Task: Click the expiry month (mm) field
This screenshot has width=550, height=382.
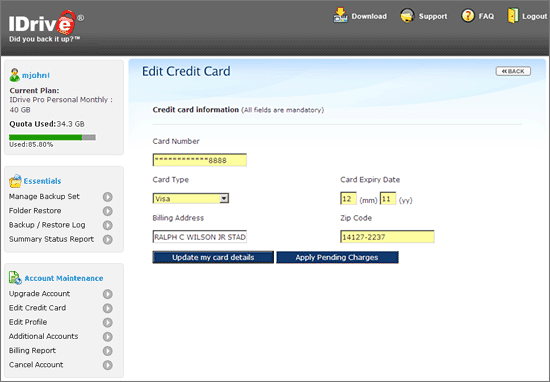Action: tap(348, 199)
